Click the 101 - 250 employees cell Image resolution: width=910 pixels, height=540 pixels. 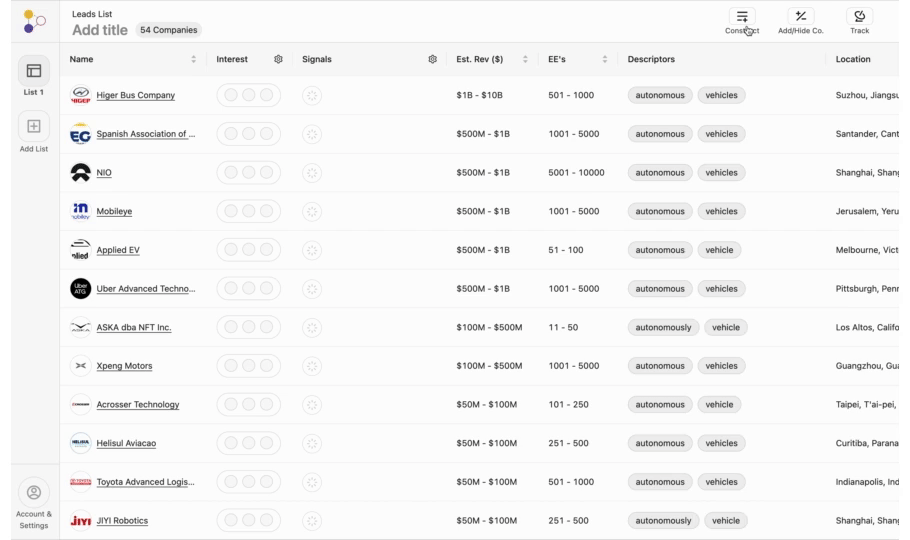568,405
